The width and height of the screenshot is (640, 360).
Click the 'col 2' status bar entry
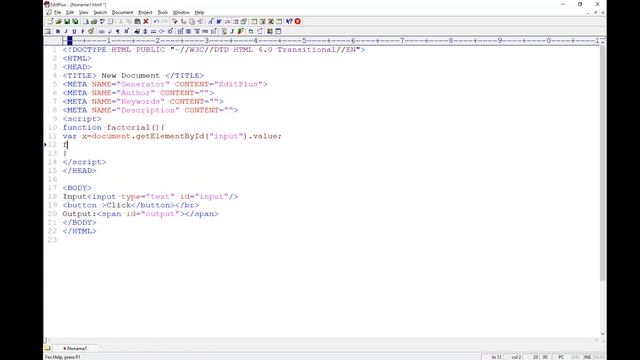516,357
